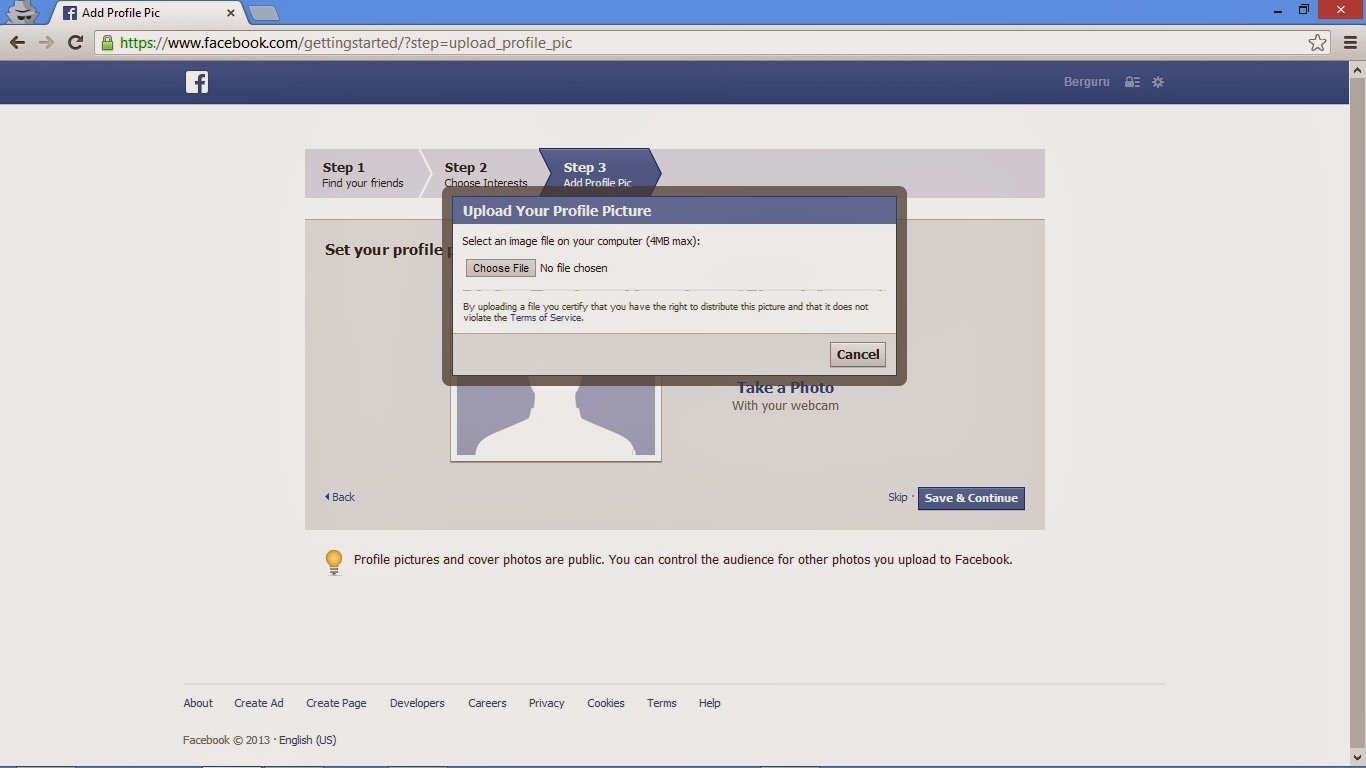The height and width of the screenshot is (768, 1366).
Task: Click the Choose File button
Action: (x=500, y=268)
